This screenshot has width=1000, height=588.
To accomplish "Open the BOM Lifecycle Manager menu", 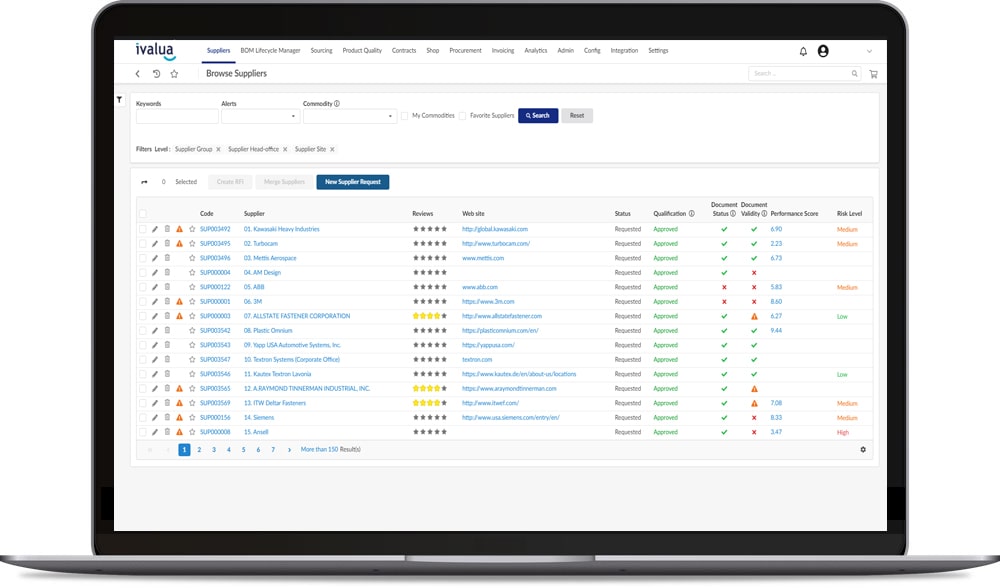I will point(270,50).
